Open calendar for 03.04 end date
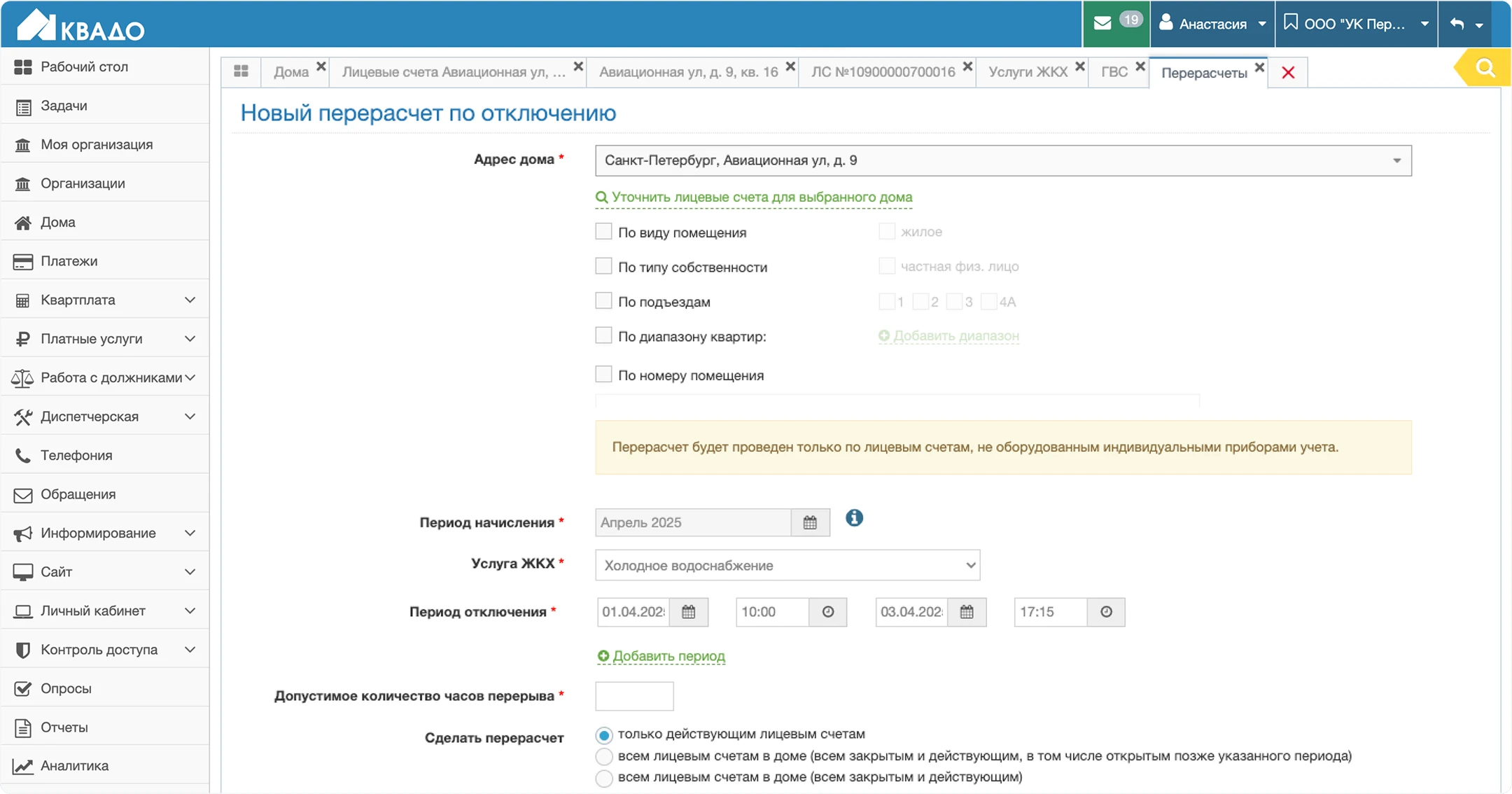The height and width of the screenshot is (794, 1512). coord(967,612)
